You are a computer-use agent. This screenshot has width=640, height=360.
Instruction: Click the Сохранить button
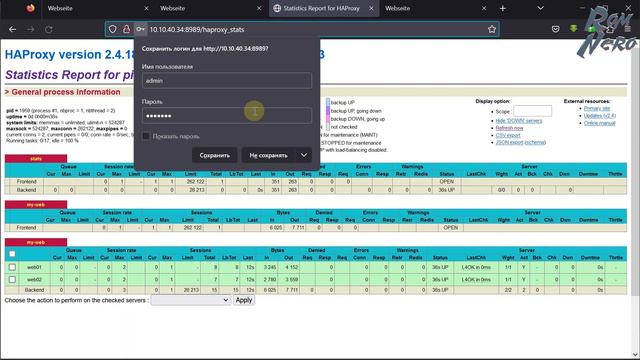click(215, 155)
